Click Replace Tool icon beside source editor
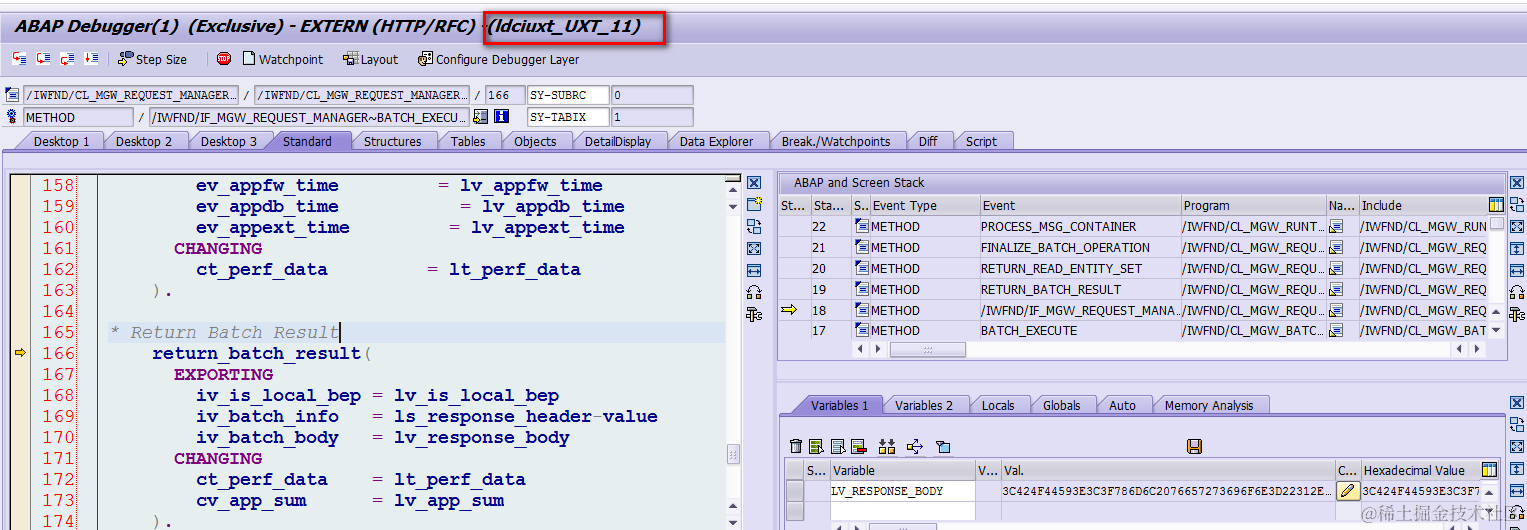This screenshot has height=530, width=1527. tap(754, 227)
